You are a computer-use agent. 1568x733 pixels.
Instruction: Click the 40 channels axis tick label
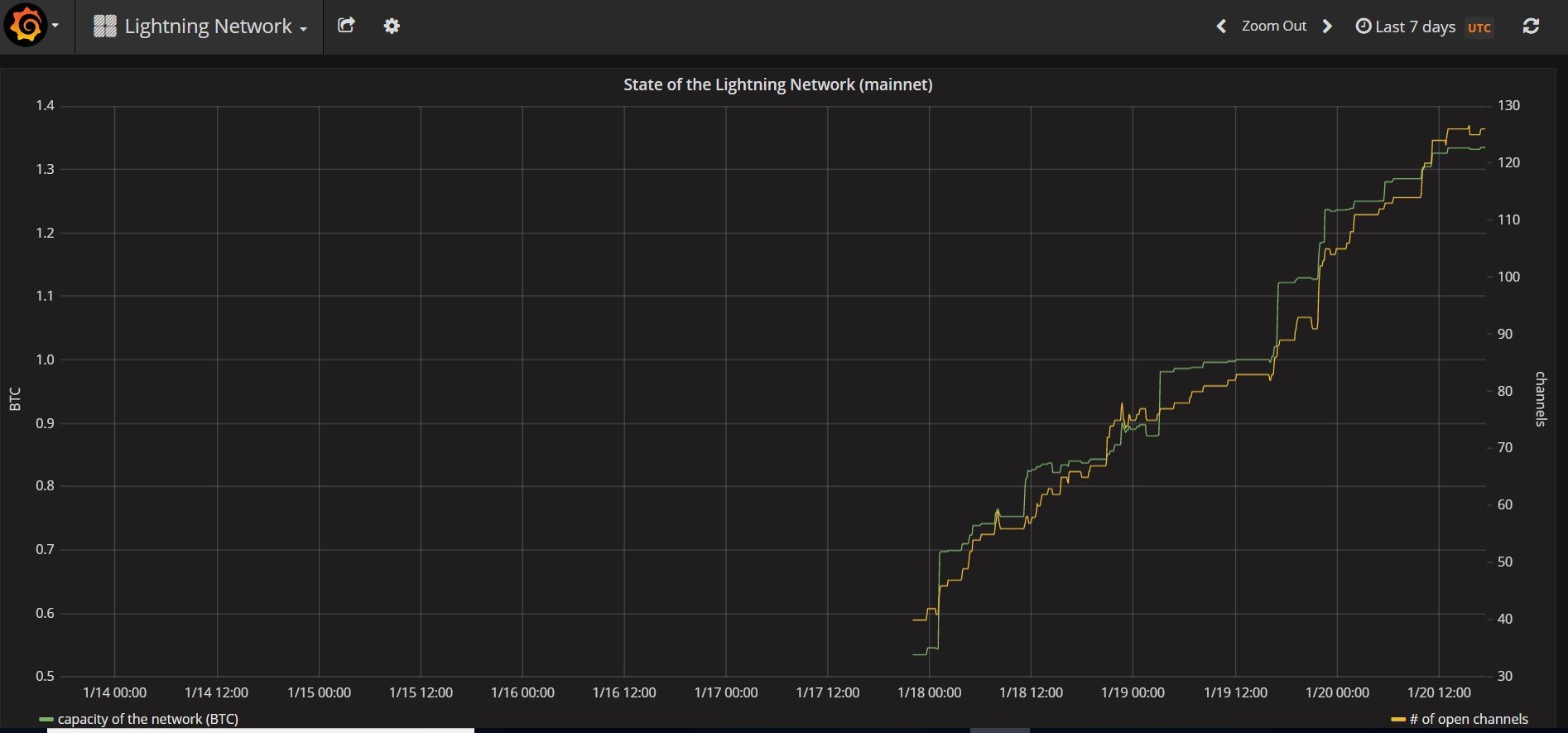tap(1505, 619)
